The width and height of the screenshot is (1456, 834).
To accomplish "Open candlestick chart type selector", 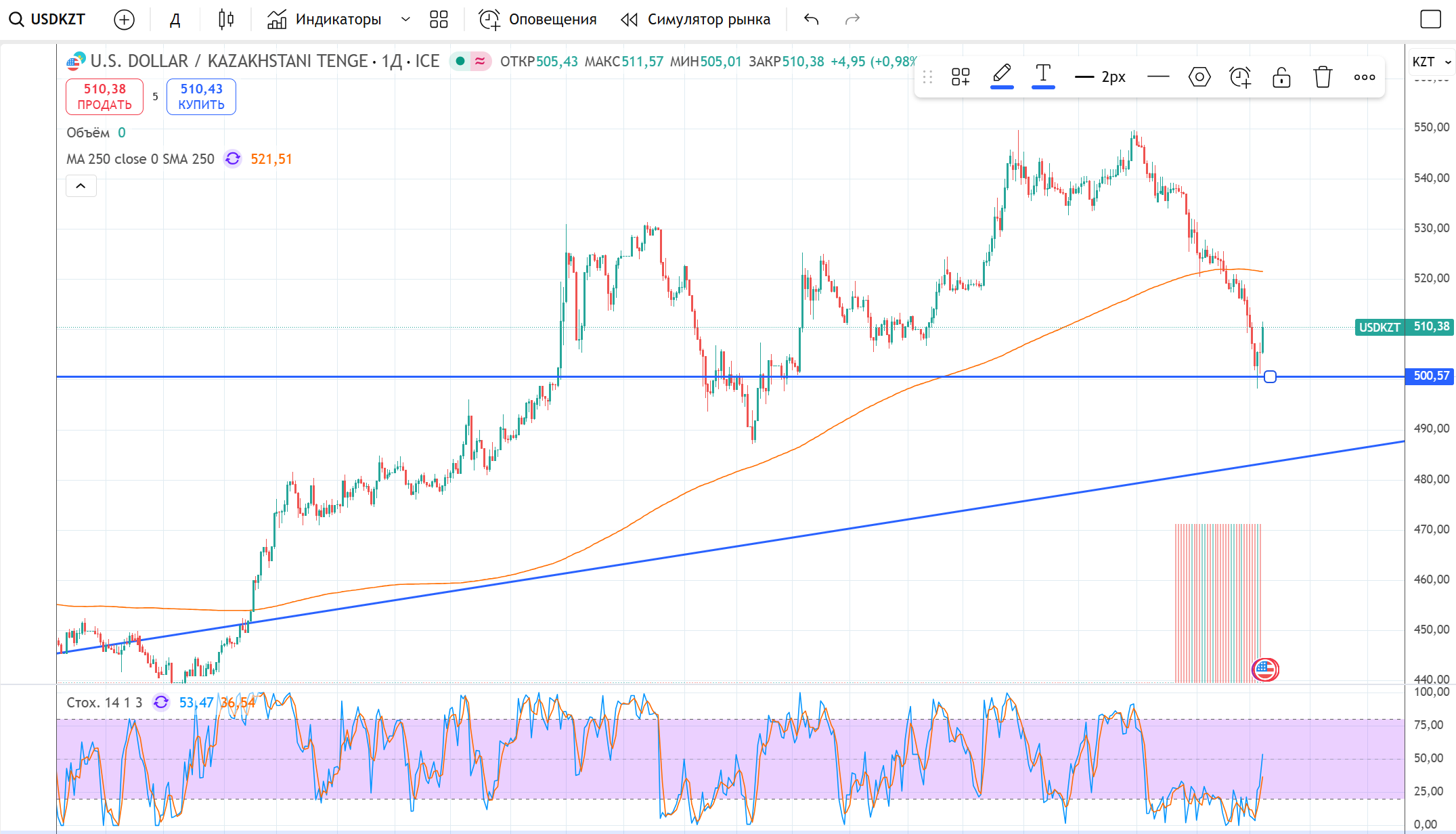I will tap(226, 20).
